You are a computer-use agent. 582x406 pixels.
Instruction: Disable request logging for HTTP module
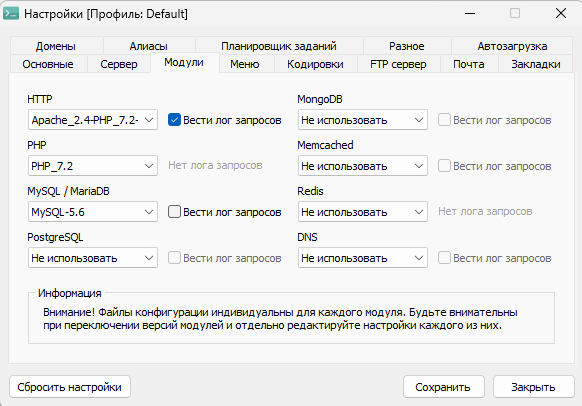tap(174, 120)
